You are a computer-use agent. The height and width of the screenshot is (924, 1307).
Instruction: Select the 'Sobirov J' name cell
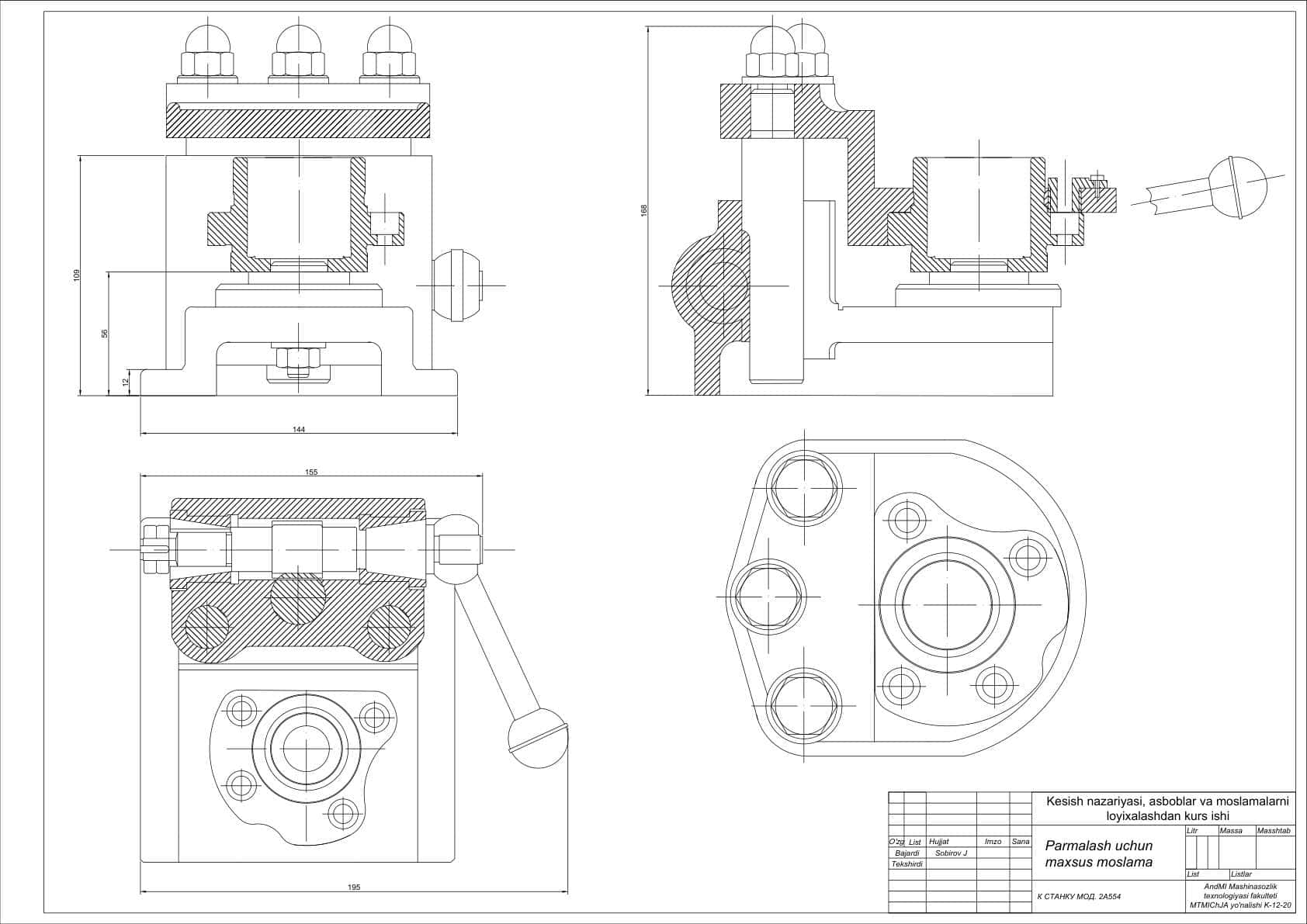(951, 853)
